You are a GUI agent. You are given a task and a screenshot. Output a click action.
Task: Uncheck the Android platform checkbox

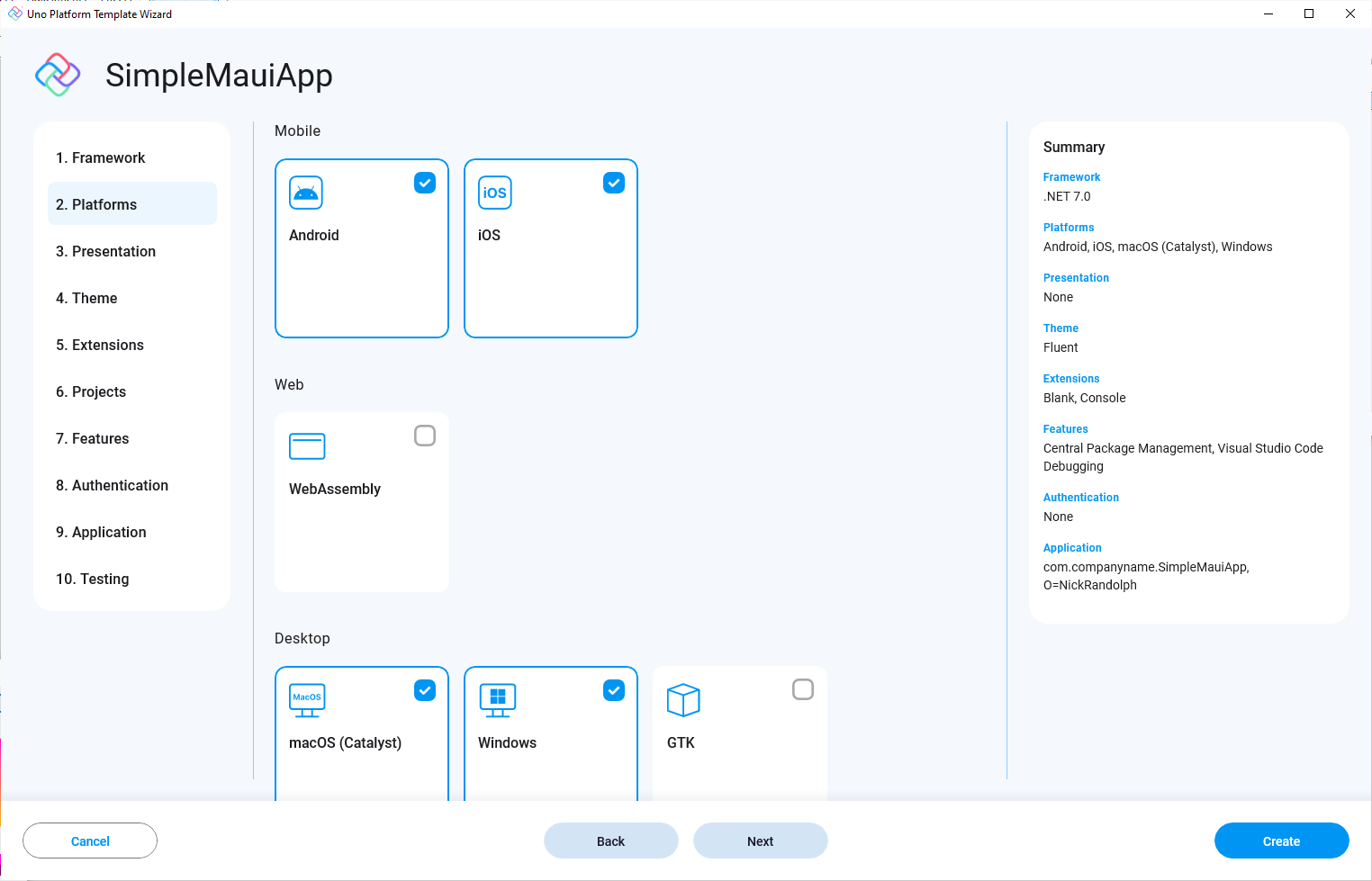(425, 183)
